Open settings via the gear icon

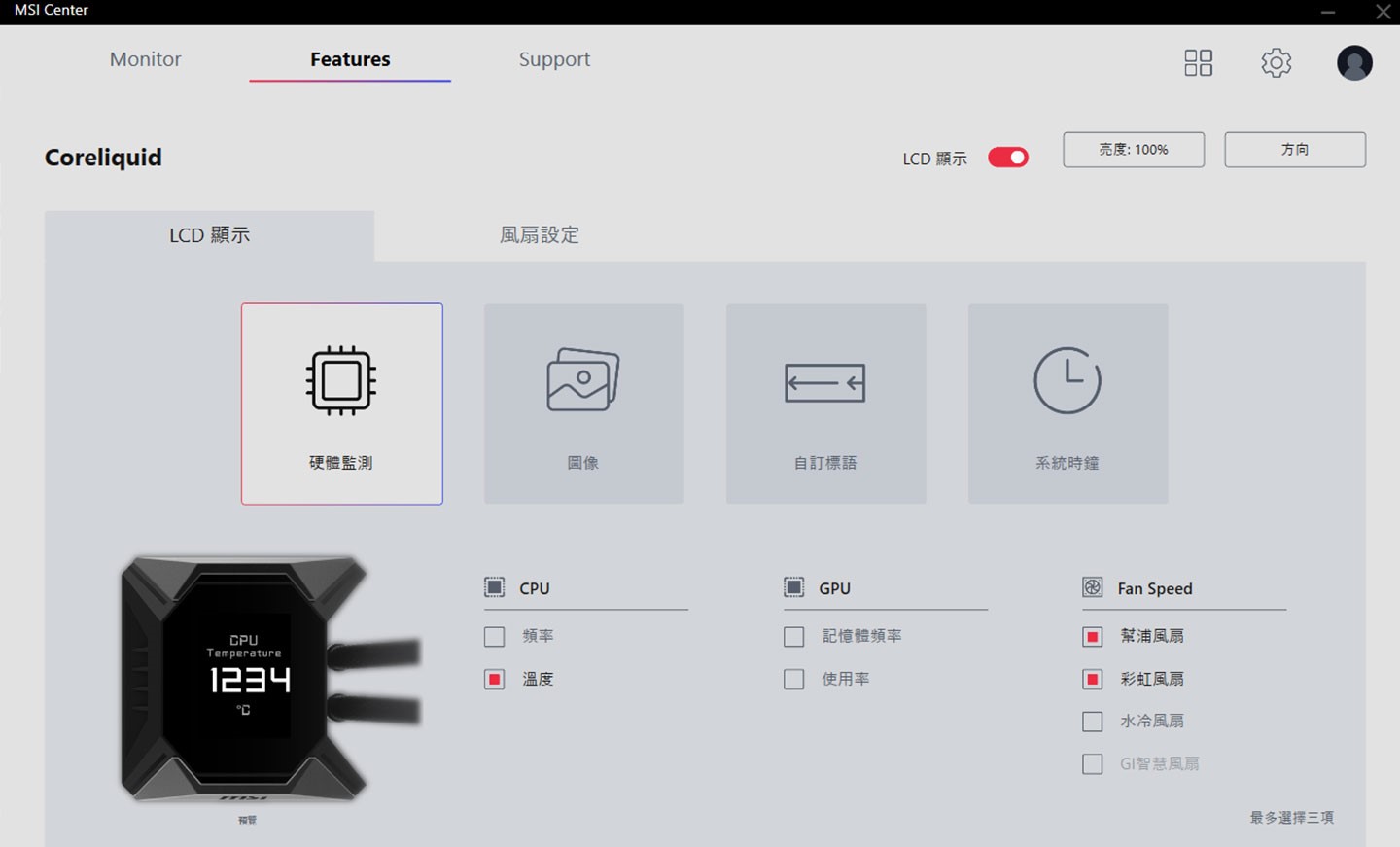[1277, 62]
